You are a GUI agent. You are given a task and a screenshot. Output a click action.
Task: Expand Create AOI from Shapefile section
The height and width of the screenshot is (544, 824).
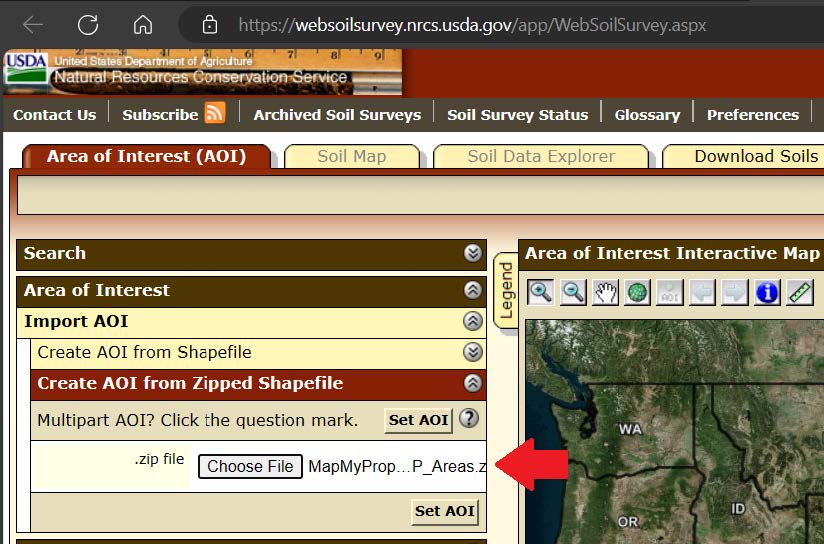pyautogui.click(x=473, y=352)
